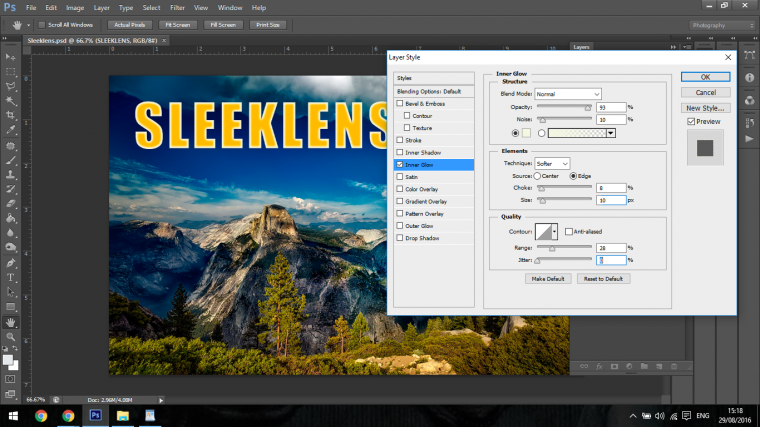Select the Hand tool in toolbox

(x=10, y=322)
